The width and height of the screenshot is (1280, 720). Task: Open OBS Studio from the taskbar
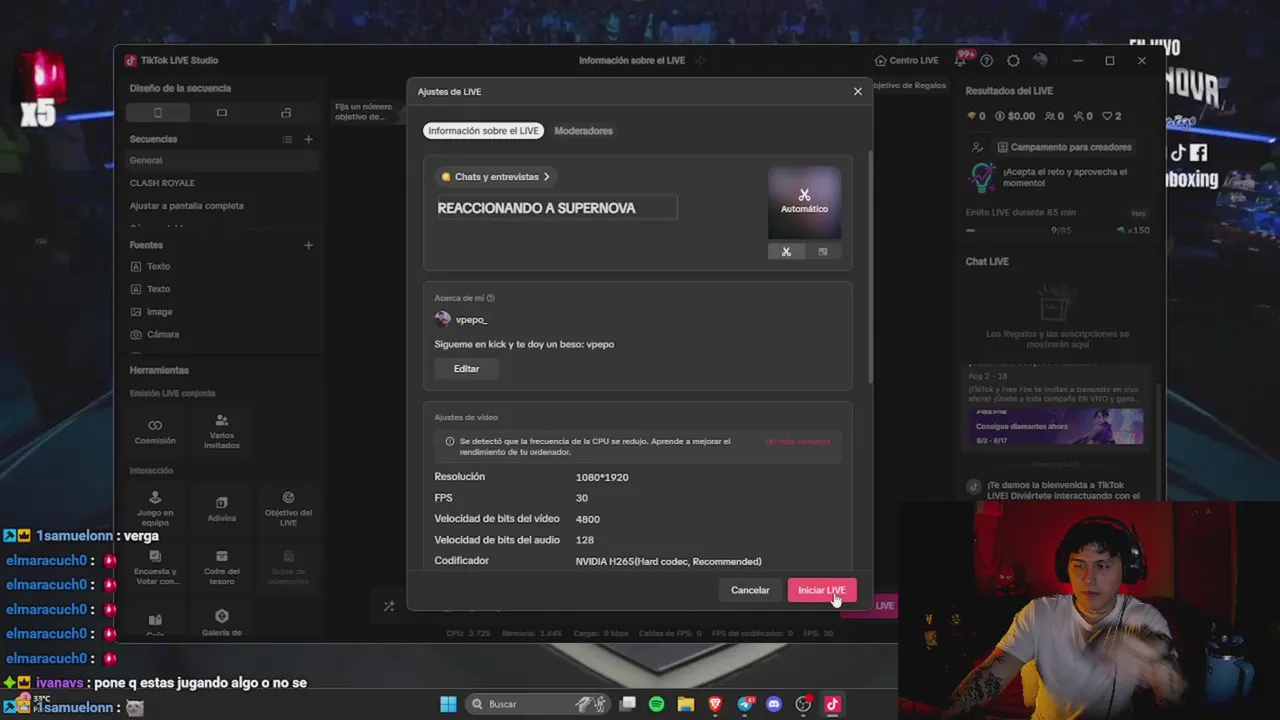point(803,704)
